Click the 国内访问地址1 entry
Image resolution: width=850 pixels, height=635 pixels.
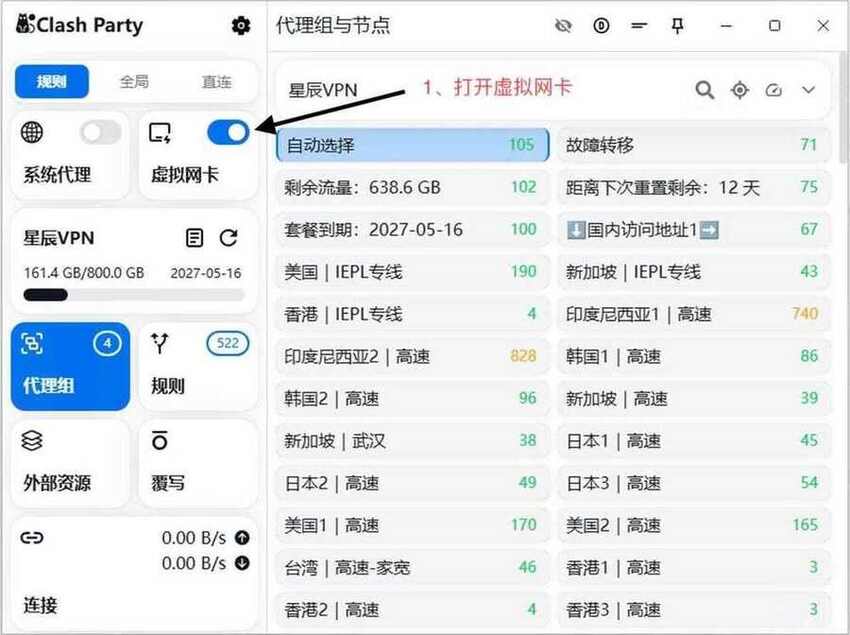(x=693, y=229)
